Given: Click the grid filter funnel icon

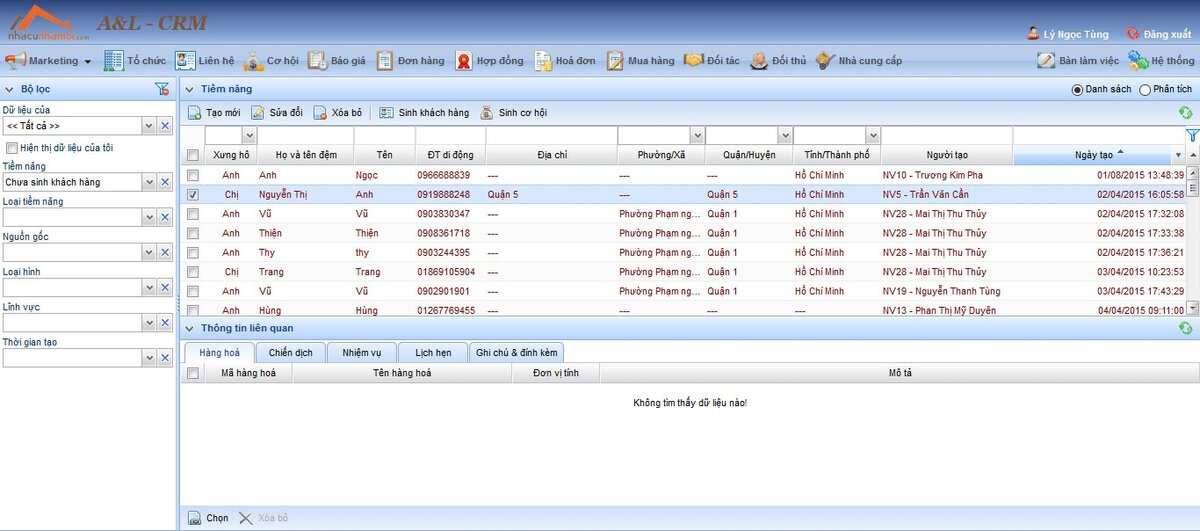Looking at the screenshot, I should 1192,135.
